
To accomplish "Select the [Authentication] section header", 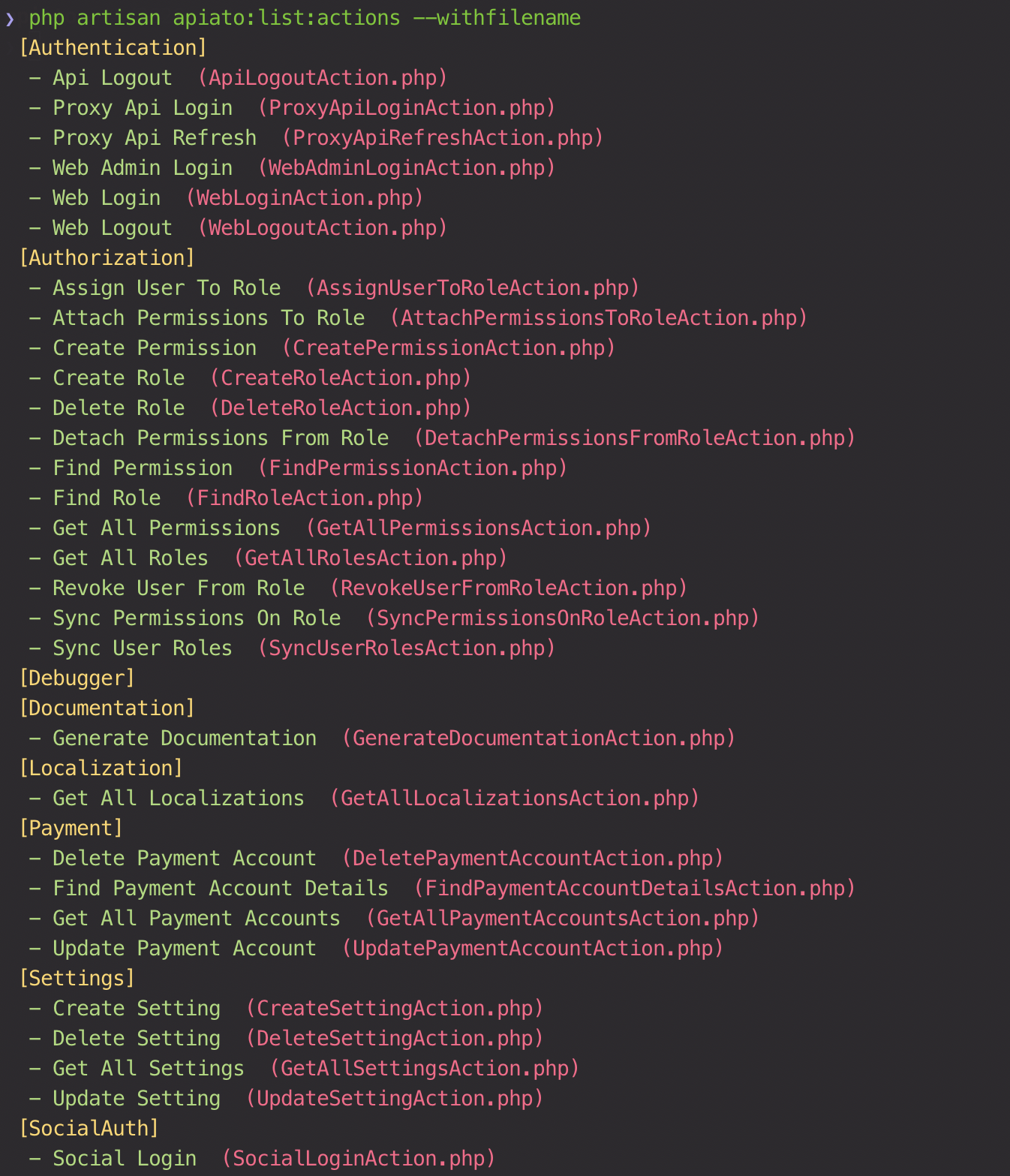I will [x=113, y=48].
